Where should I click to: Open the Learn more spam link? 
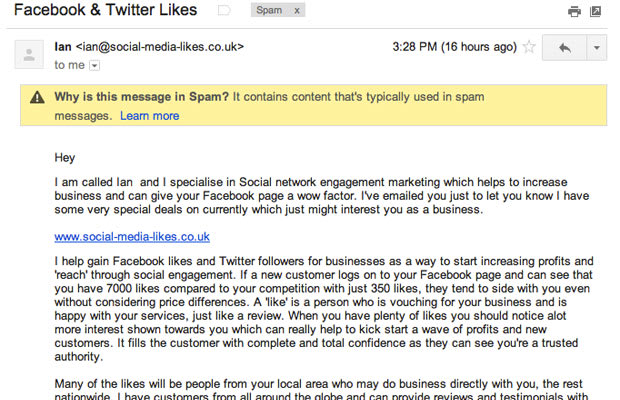(149, 116)
